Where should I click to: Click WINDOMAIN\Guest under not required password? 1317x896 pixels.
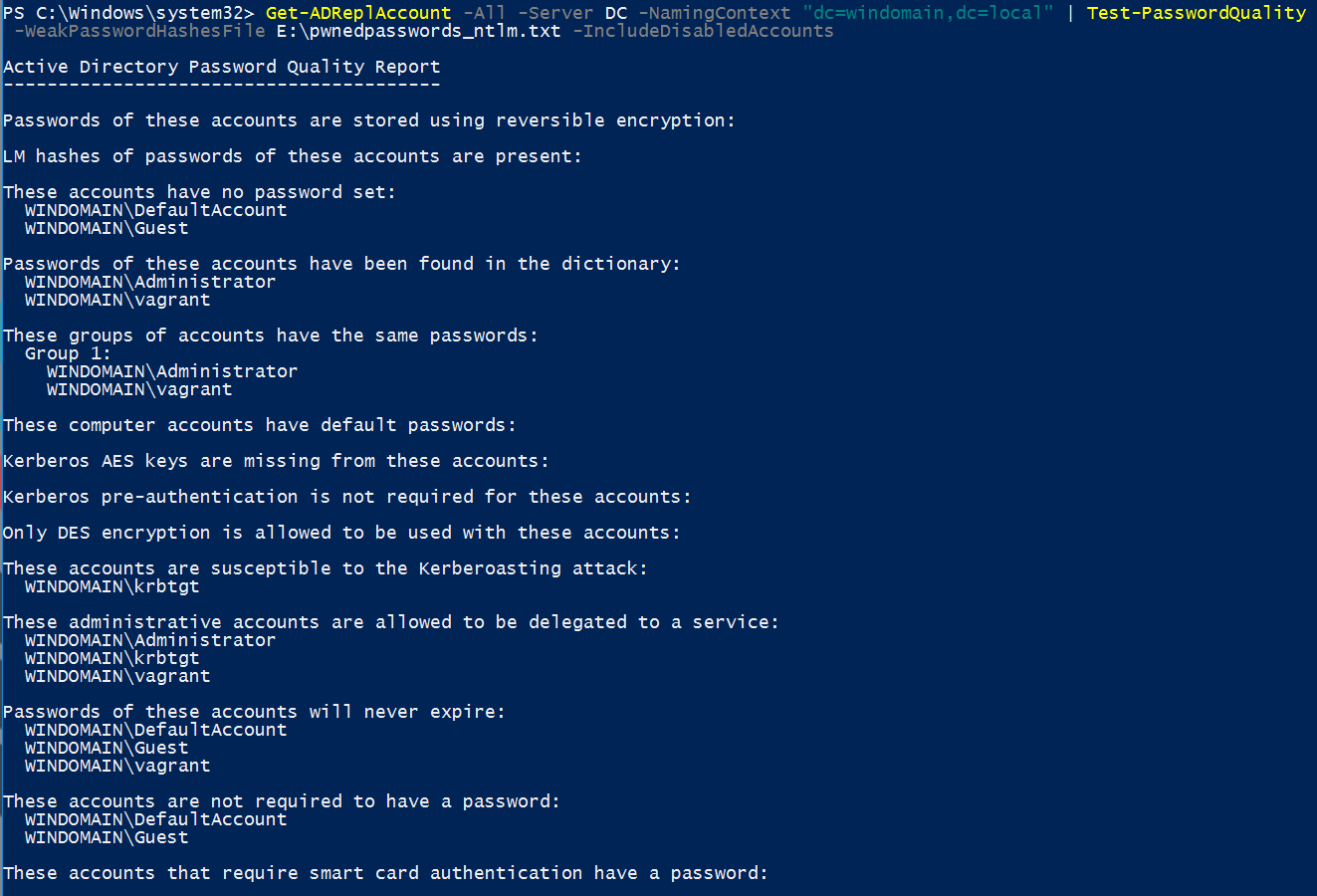107,837
